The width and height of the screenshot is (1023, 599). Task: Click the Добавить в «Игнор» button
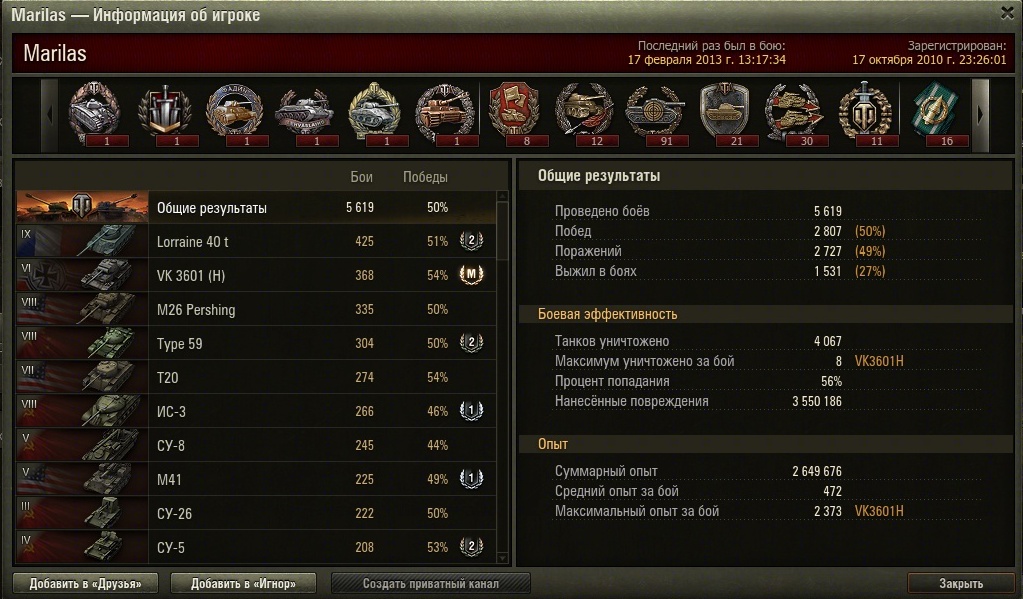(243, 583)
